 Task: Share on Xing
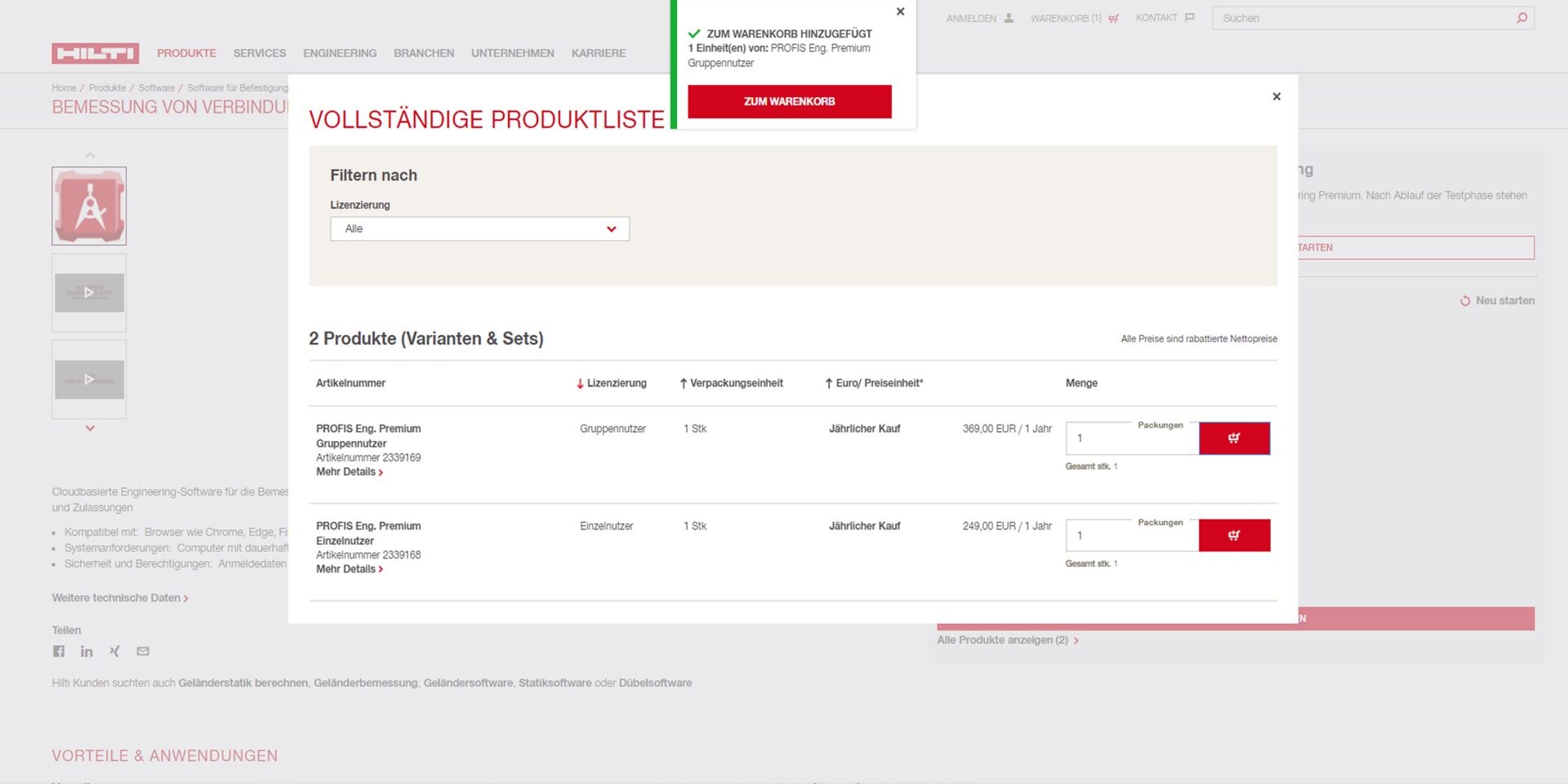pyautogui.click(x=114, y=651)
